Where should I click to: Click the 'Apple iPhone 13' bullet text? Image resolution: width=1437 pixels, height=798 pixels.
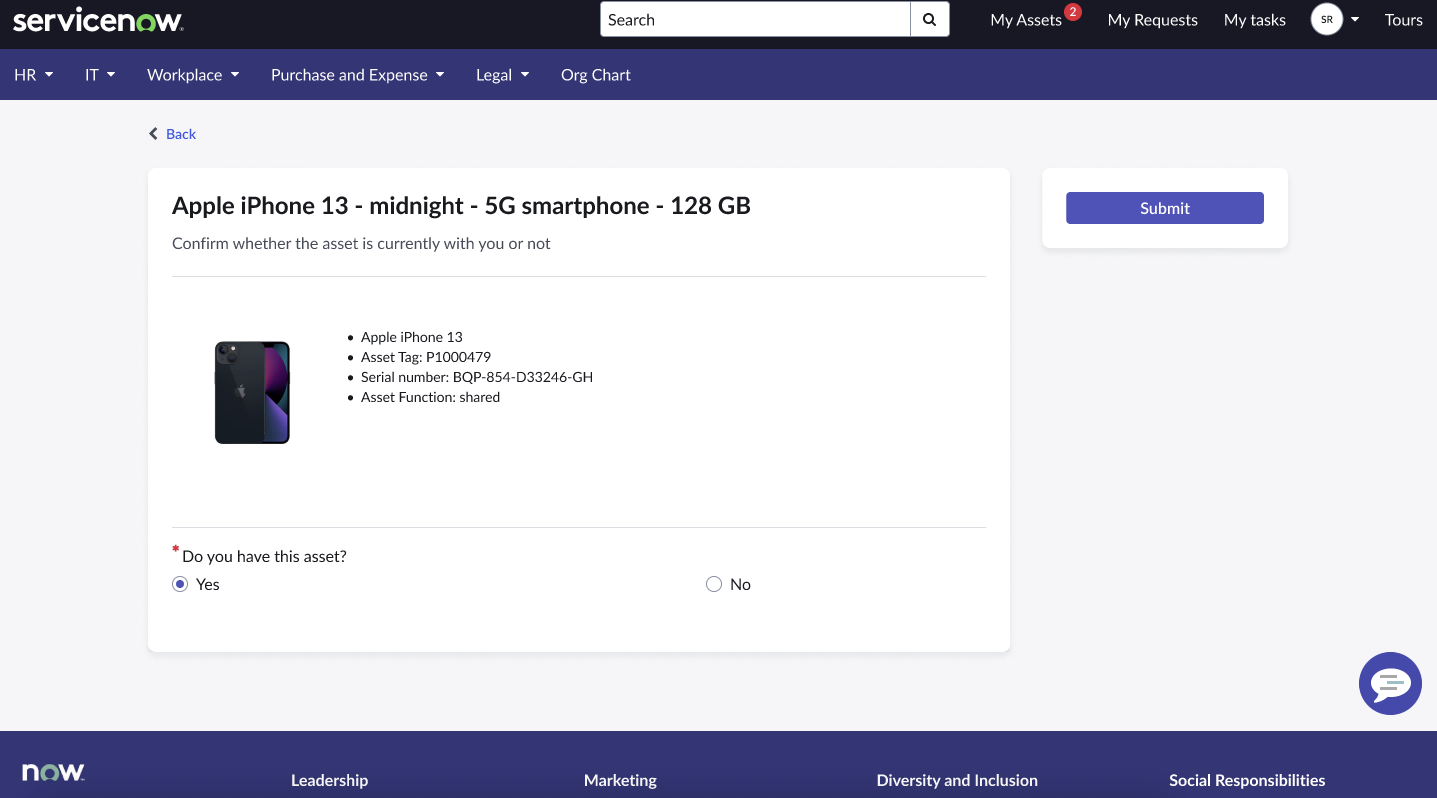pyautogui.click(x=412, y=337)
